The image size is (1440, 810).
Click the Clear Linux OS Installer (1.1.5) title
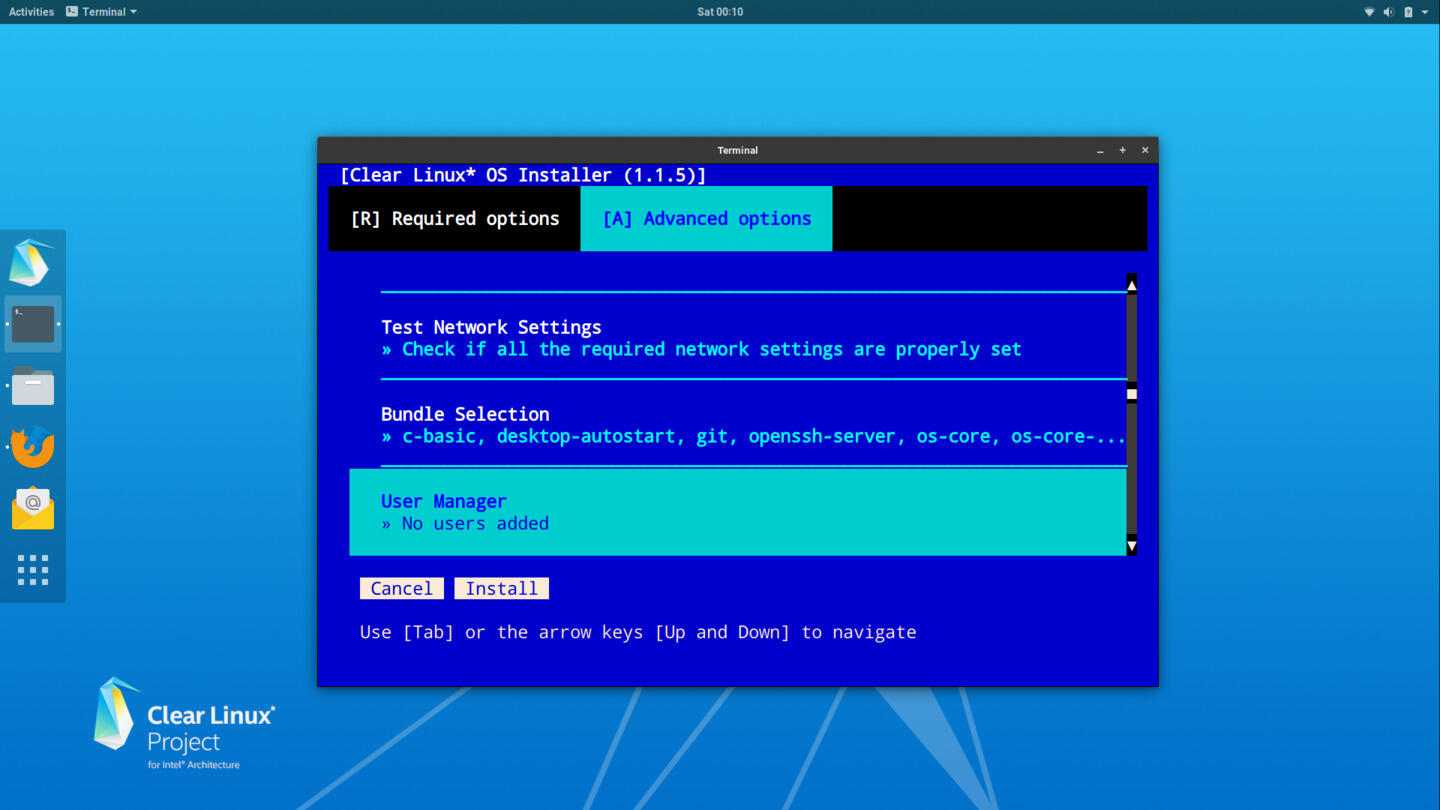point(523,175)
